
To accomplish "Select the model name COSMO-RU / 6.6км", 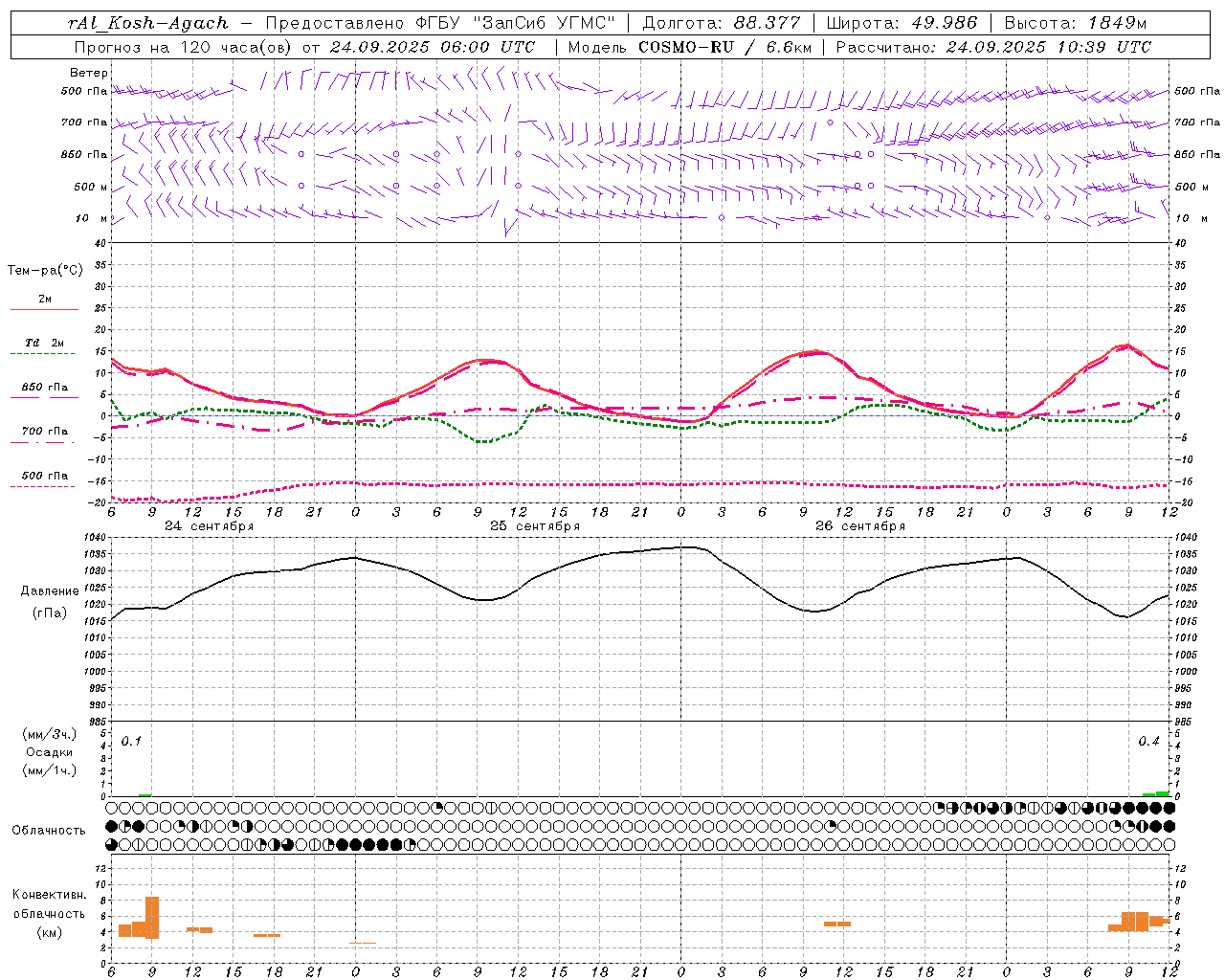I will (x=724, y=47).
